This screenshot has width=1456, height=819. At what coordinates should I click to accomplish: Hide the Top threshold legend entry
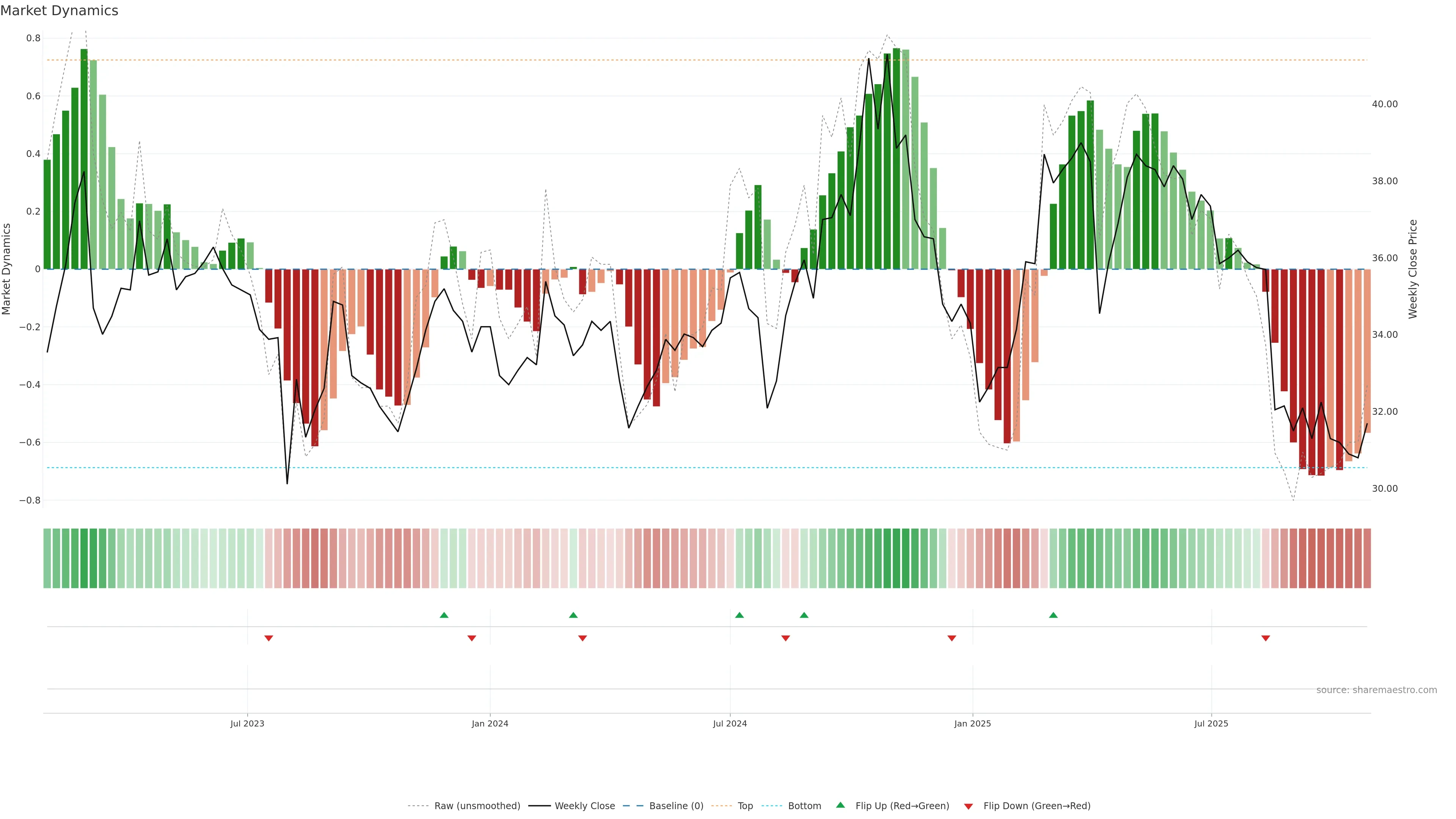(745, 805)
